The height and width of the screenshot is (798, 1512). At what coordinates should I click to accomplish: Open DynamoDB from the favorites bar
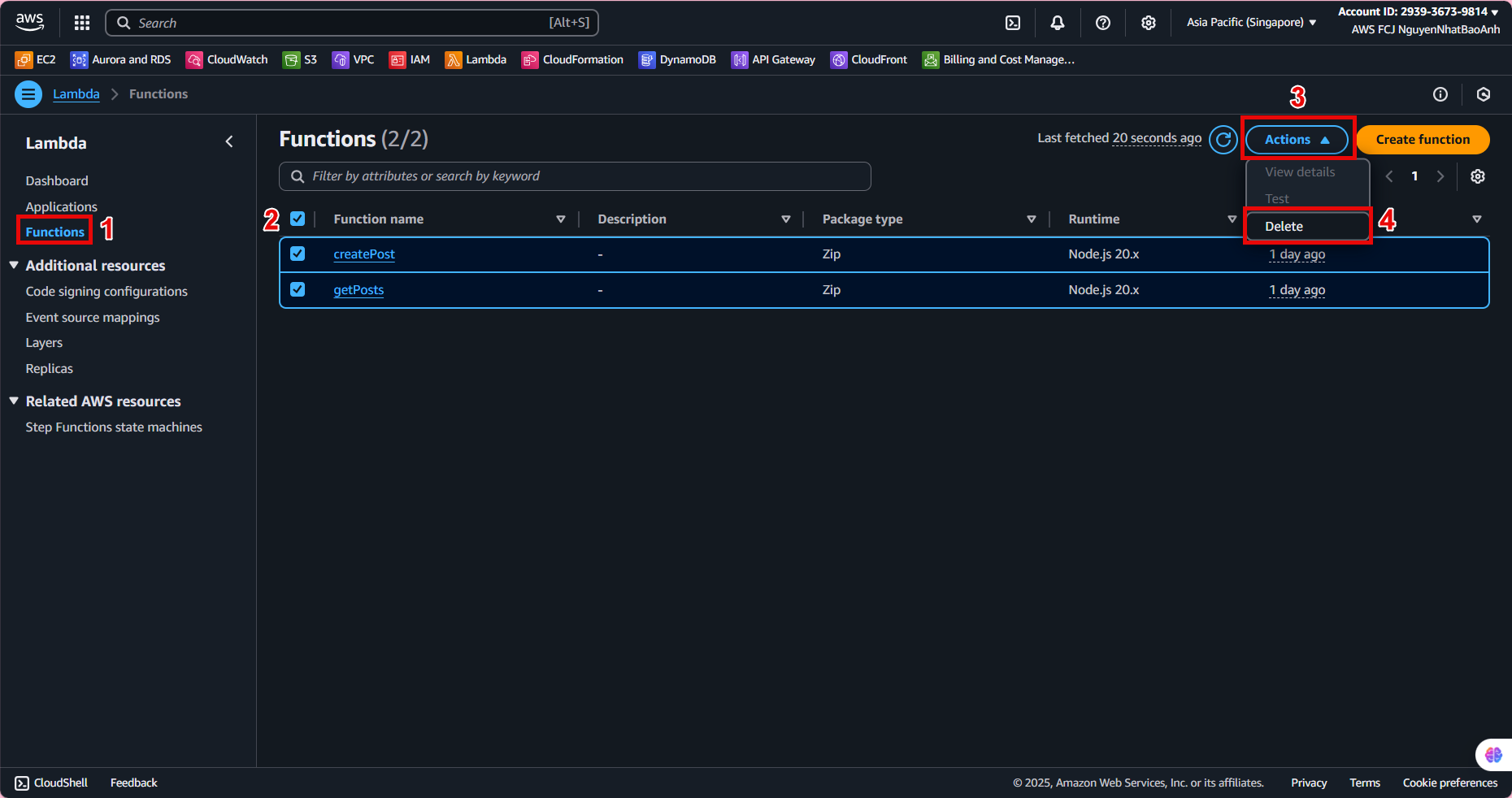[x=677, y=59]
